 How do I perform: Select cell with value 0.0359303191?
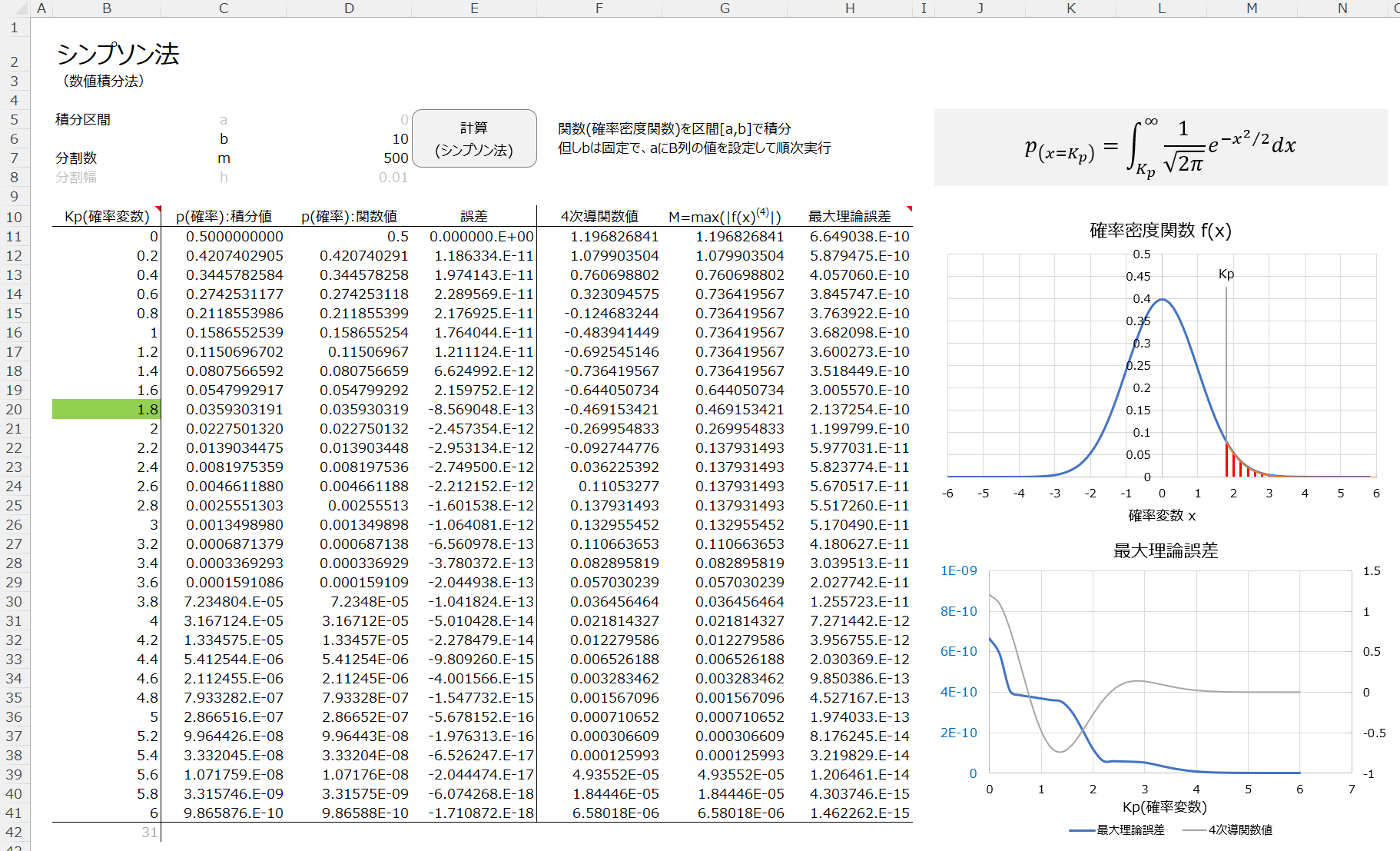(x=224, y=409)
